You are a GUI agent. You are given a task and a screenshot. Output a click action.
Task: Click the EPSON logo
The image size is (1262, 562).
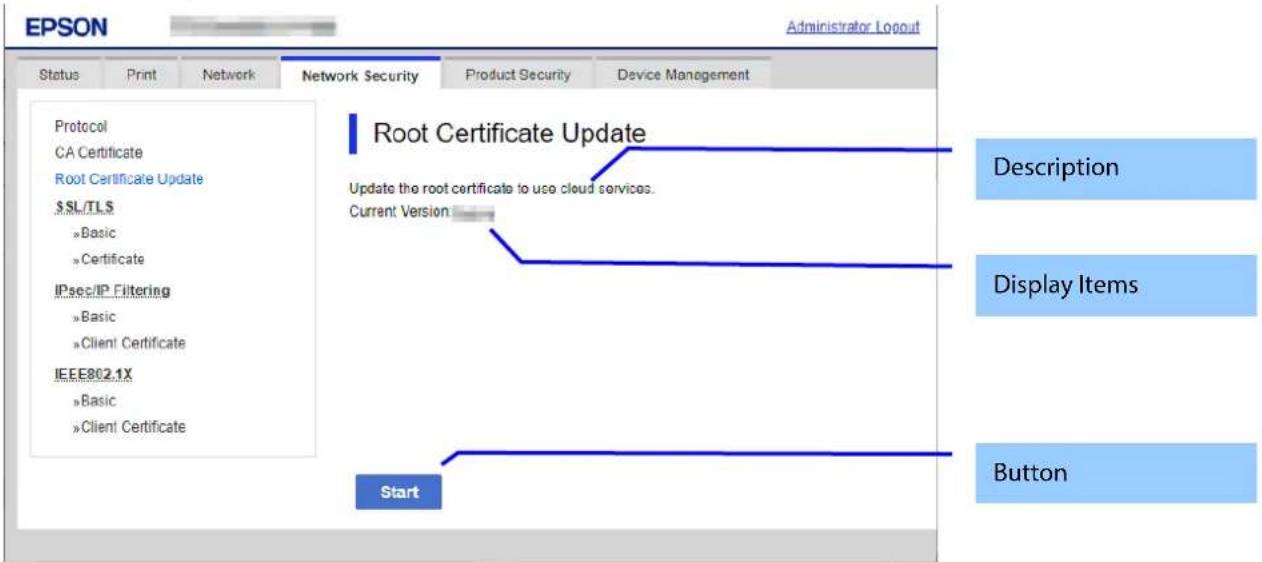tap(66, 28)
